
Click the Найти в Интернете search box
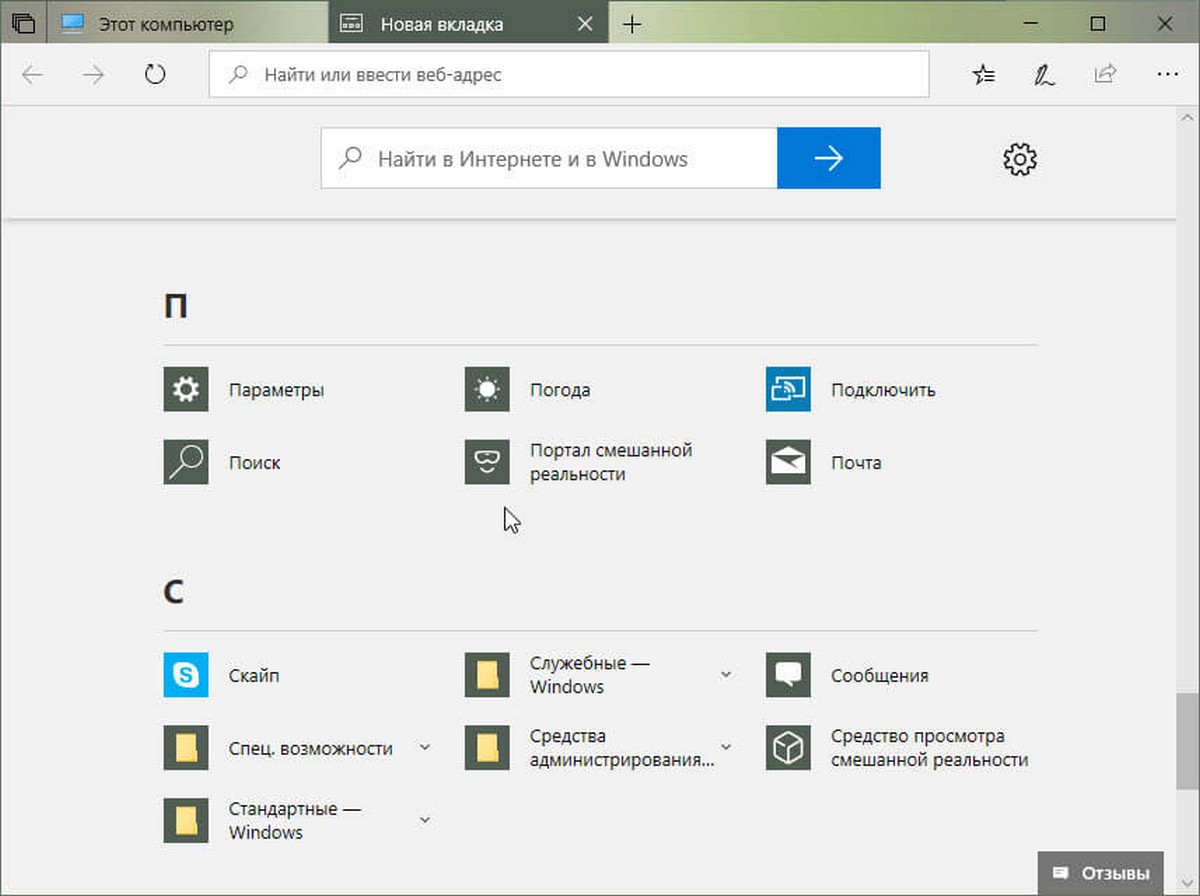549,158
